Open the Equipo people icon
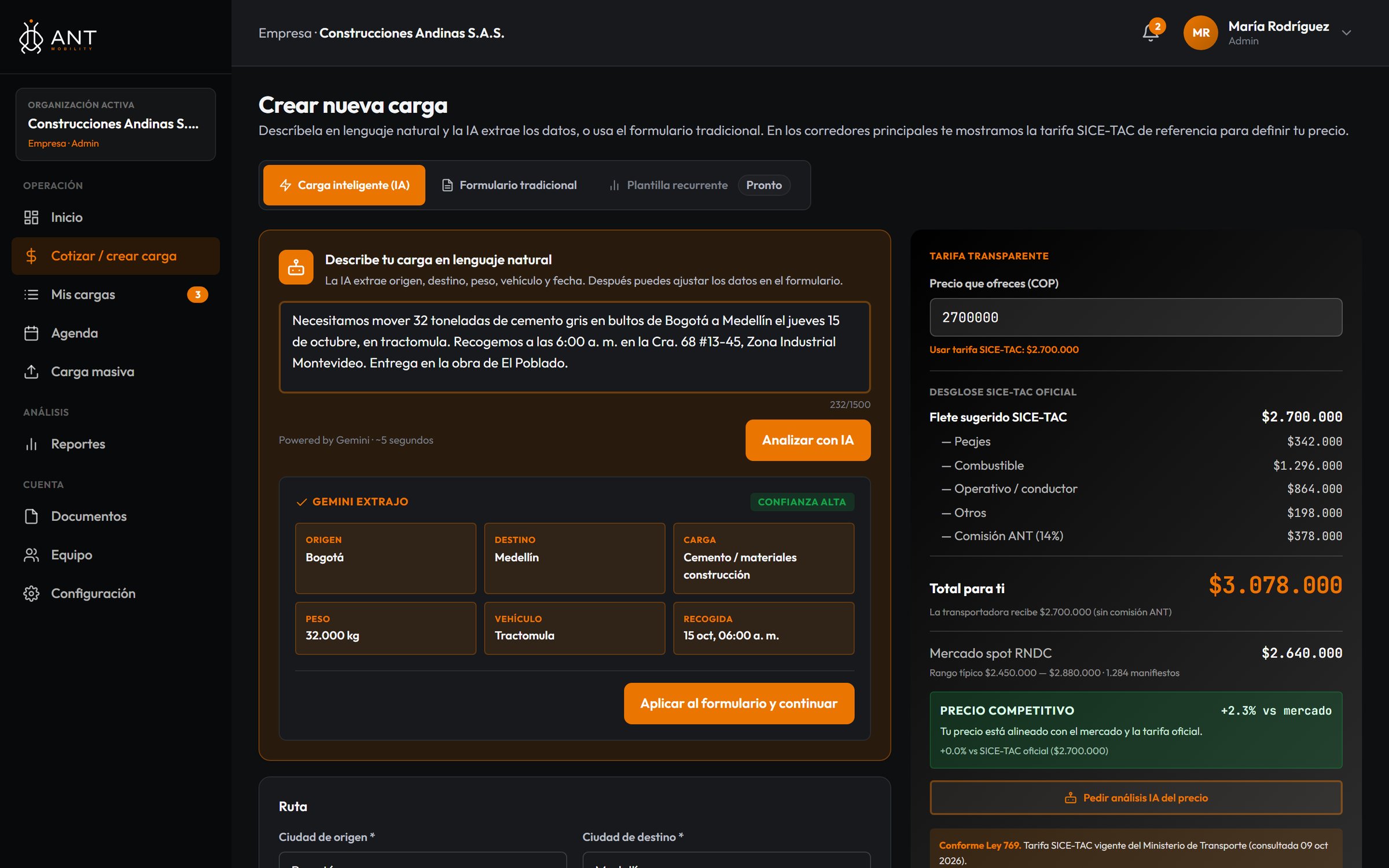Viewport: 1389px width, 868px height. 31,555
